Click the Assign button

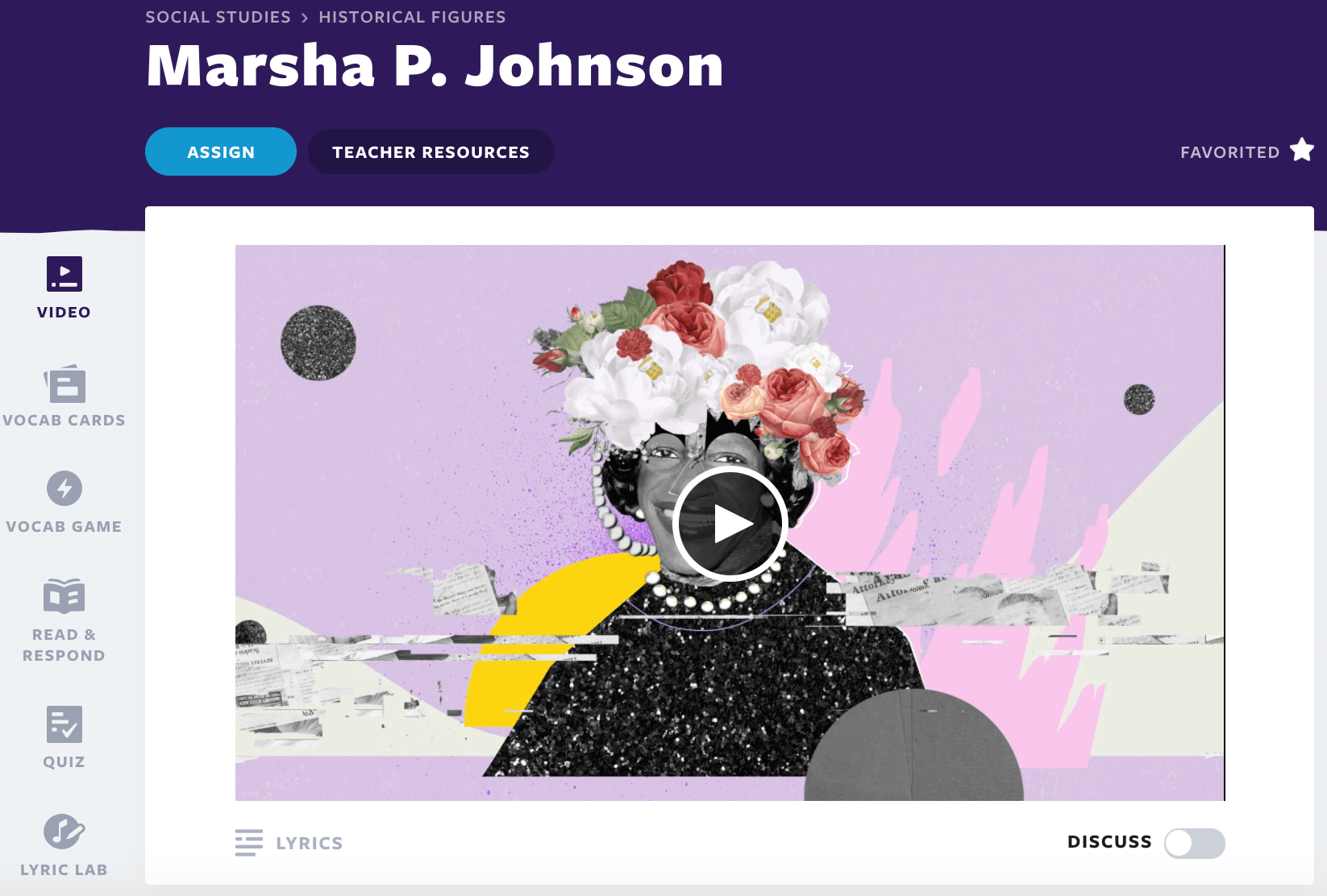pos(221,151)
